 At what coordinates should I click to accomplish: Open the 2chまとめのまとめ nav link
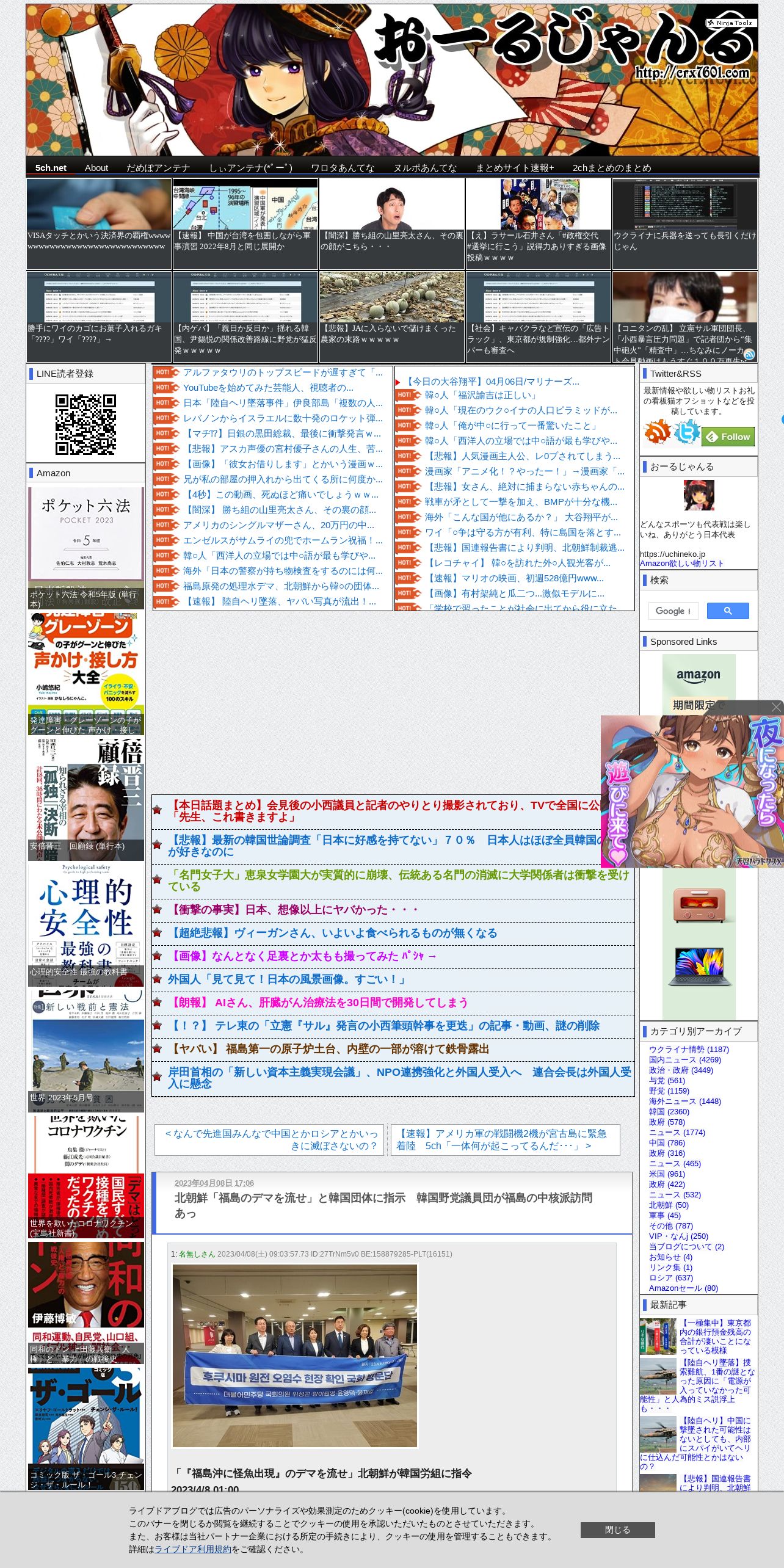[612, 168]
